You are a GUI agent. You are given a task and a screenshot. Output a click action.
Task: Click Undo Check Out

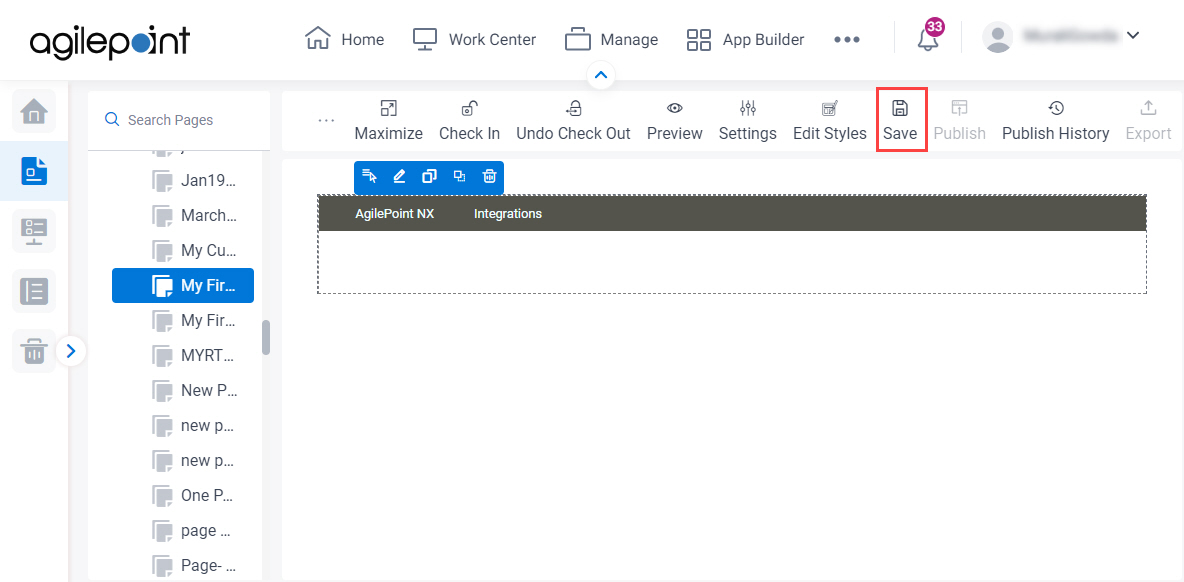coord(573,121)
